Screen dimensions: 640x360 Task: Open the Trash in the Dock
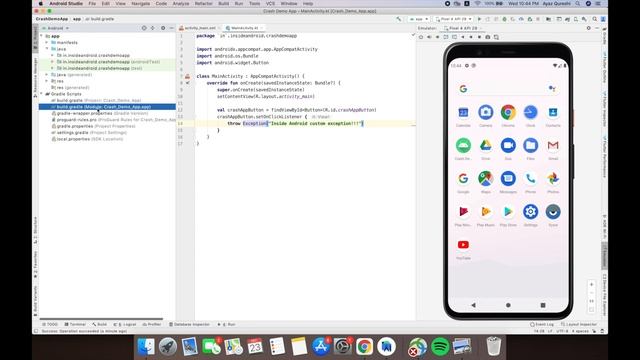(494, 347)
